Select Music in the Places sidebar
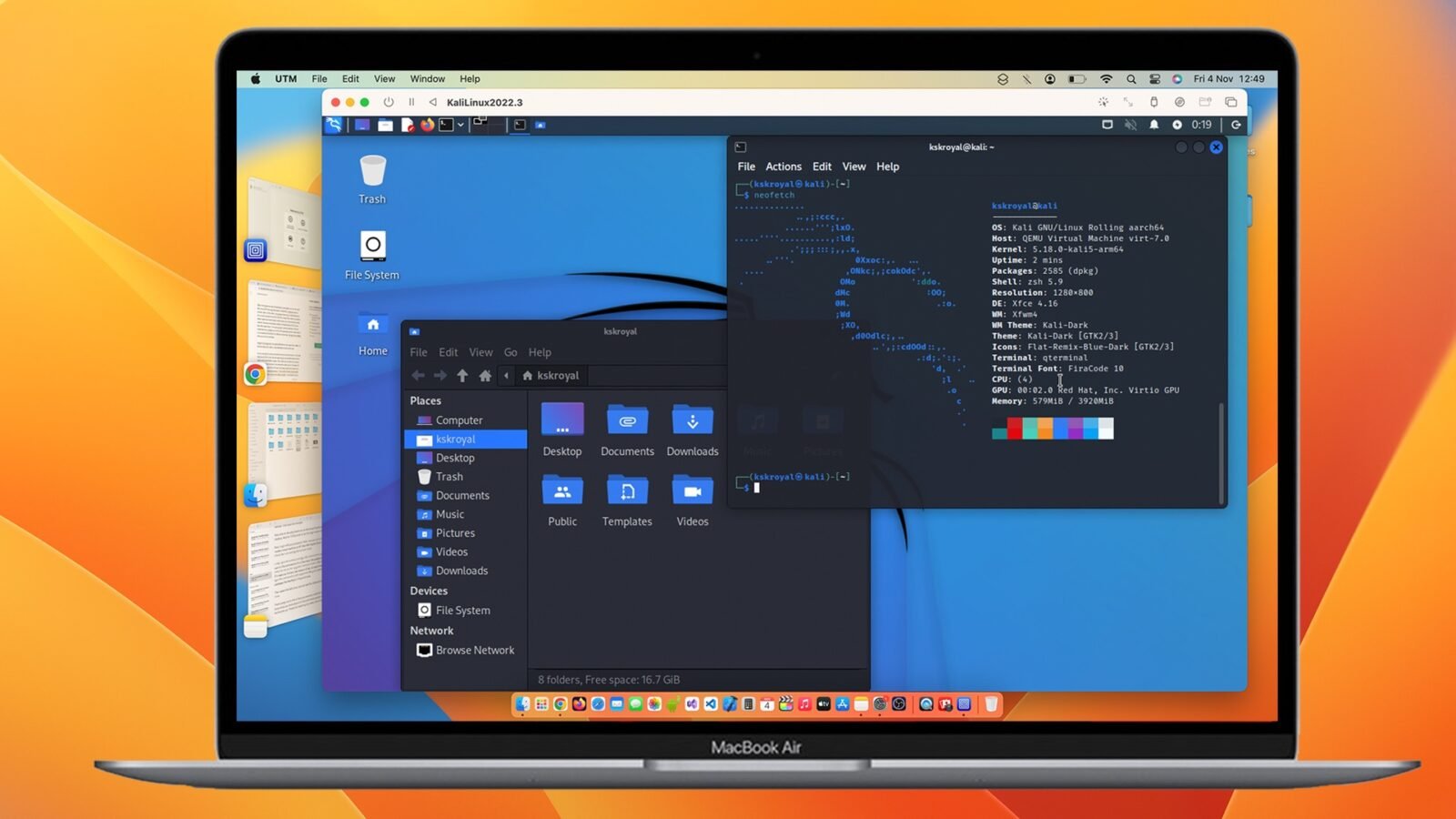The width and height of the screenshot is (1456, 819). (465, 514)
